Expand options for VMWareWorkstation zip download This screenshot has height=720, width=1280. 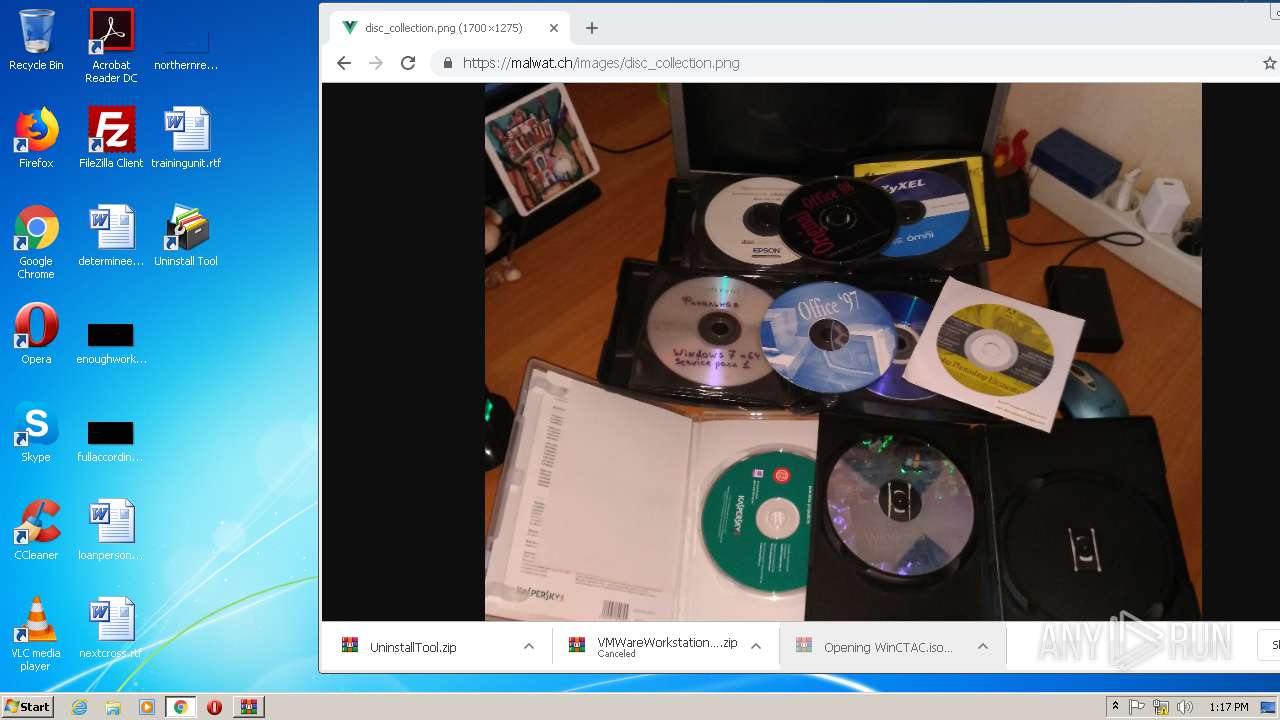756,647
